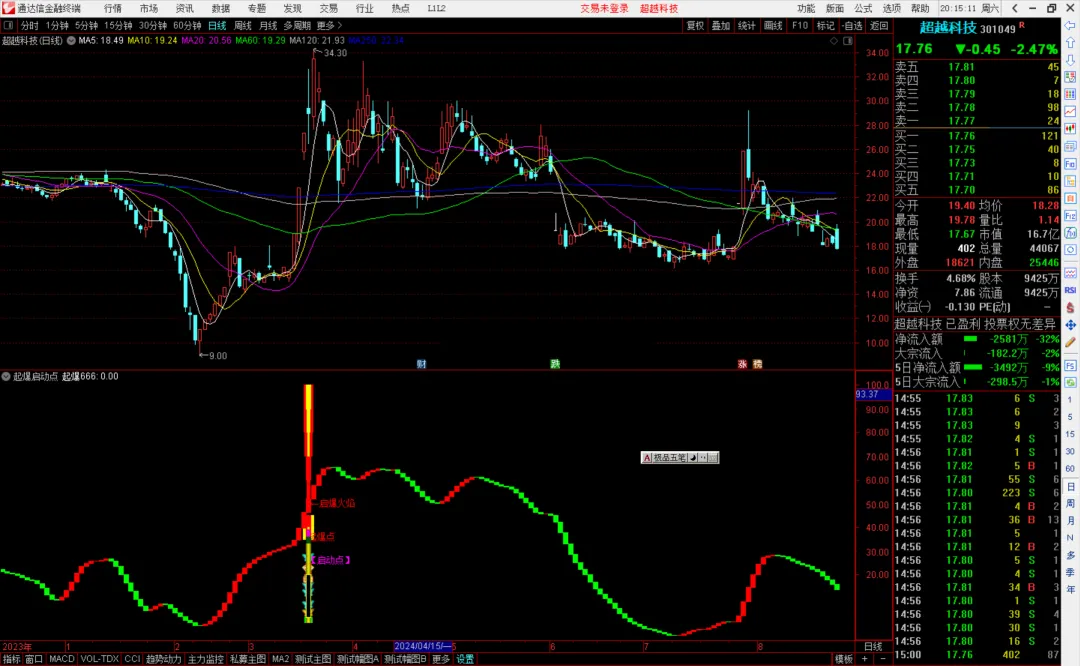Click the four-way move arrows sidebar icon
The height and width of the screenshot is (666, 1080).
point(1070,324)
